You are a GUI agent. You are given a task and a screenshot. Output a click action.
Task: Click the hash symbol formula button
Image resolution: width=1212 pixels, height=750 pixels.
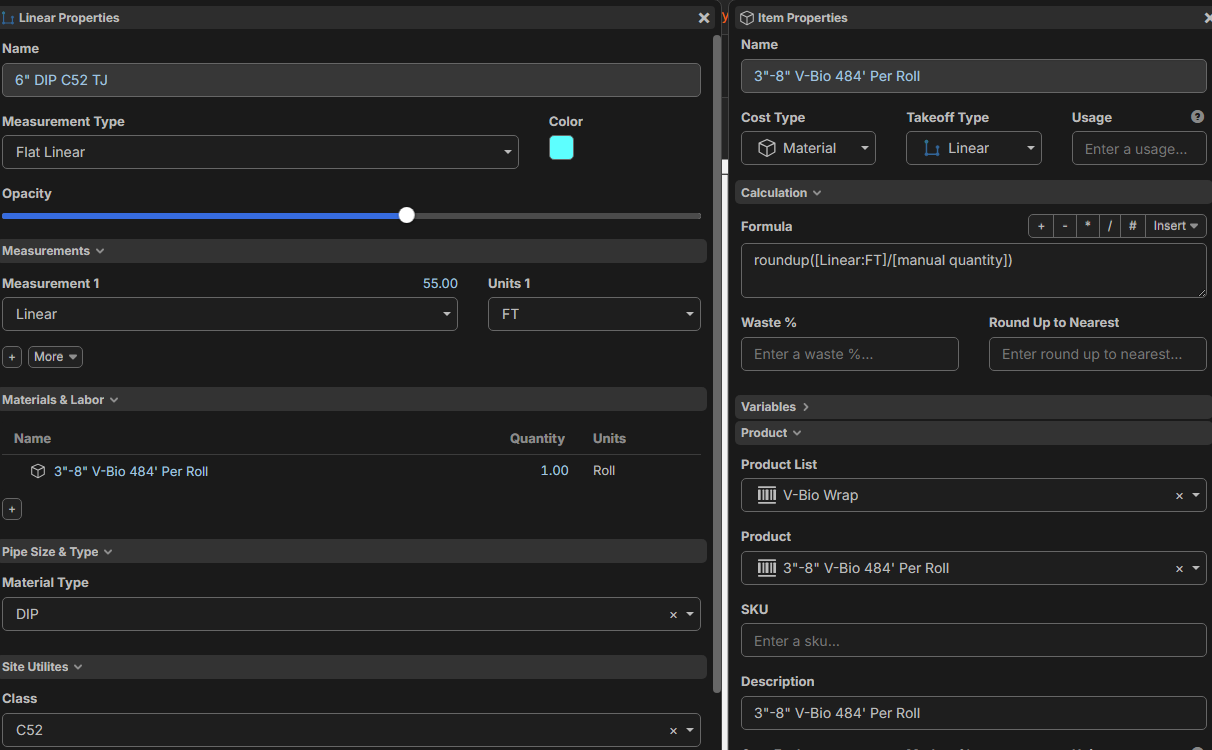pyautogui.click(x=1133, y=226)
